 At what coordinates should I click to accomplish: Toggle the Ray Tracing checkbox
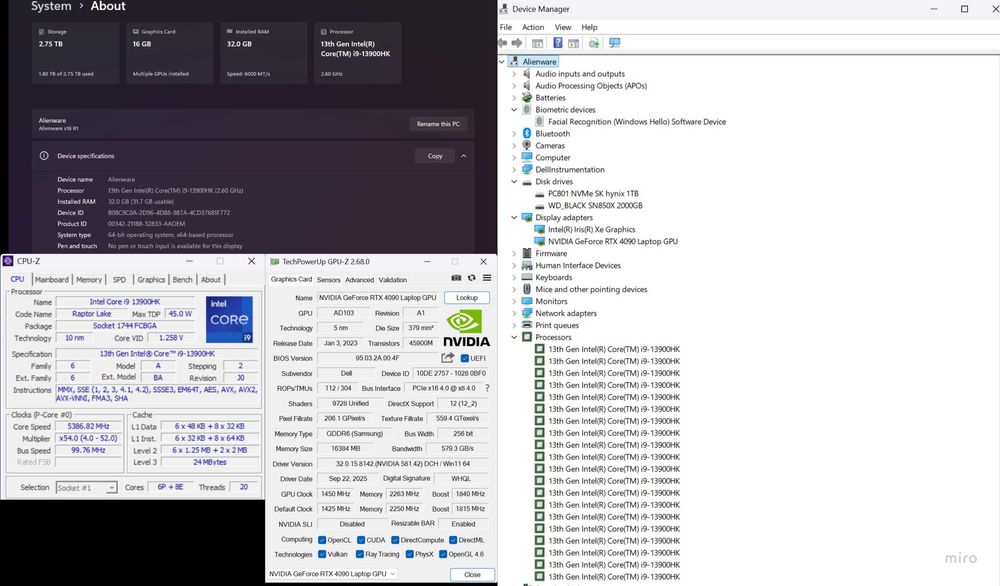pos(360,554)
